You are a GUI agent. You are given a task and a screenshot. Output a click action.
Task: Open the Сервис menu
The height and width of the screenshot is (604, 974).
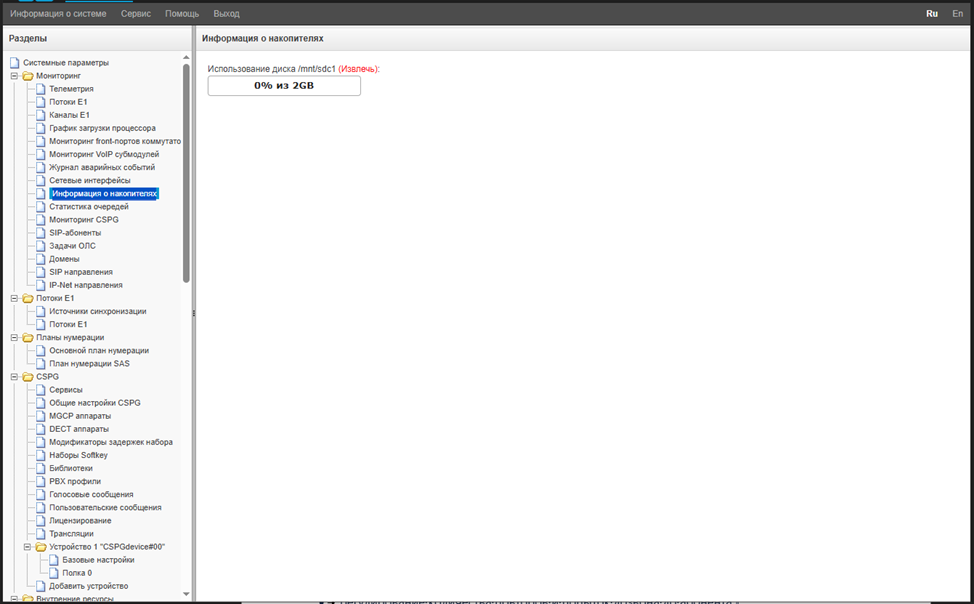pyautogui.click(x=142, y=14)
